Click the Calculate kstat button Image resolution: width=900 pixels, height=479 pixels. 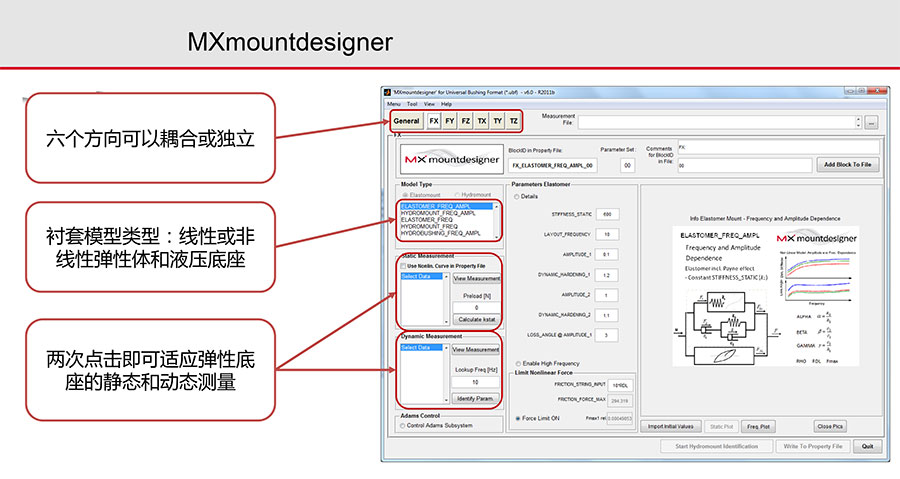pyautogui.click(x=476, y=320)
